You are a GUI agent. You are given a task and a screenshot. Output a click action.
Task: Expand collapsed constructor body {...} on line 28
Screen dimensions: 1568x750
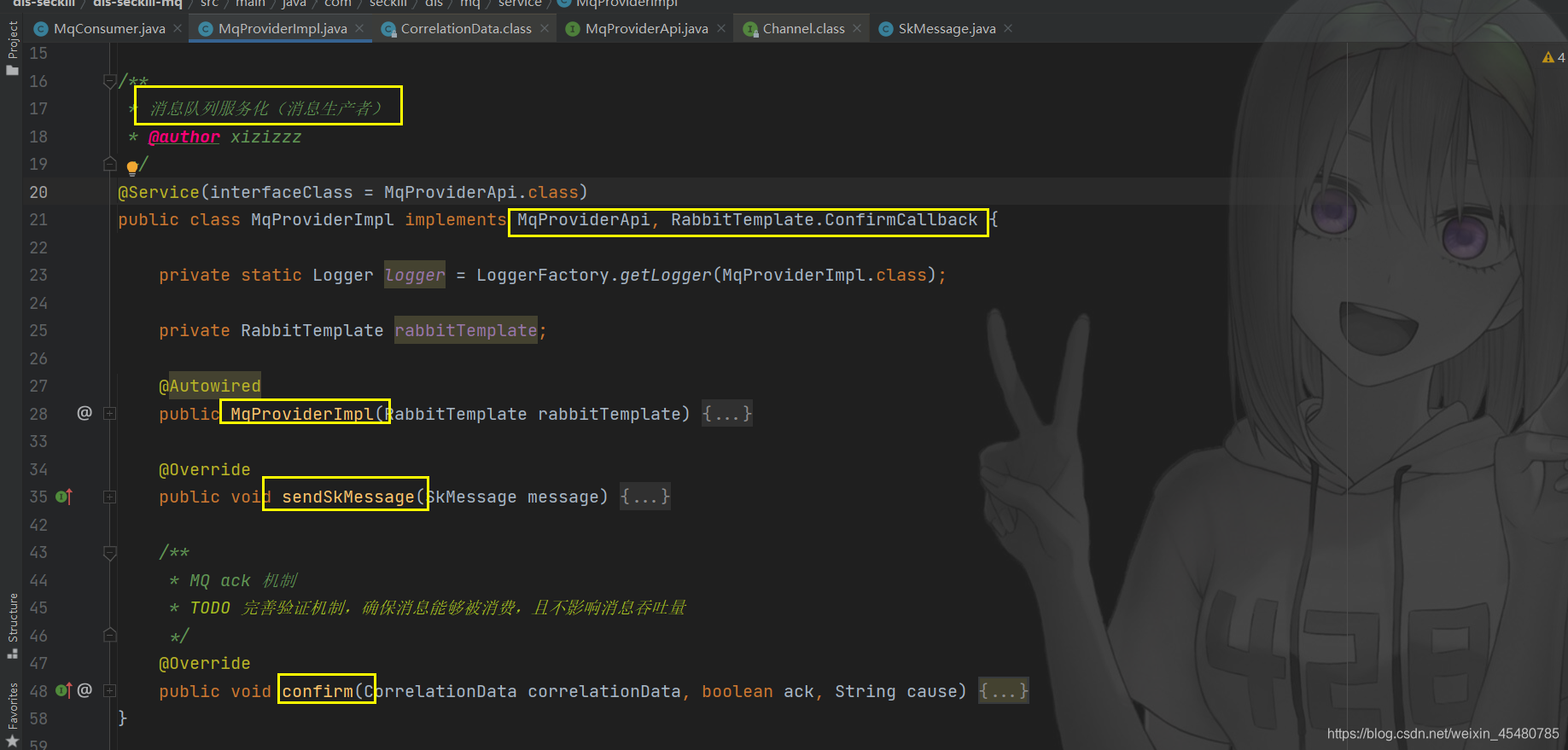(x=727, y=414)
